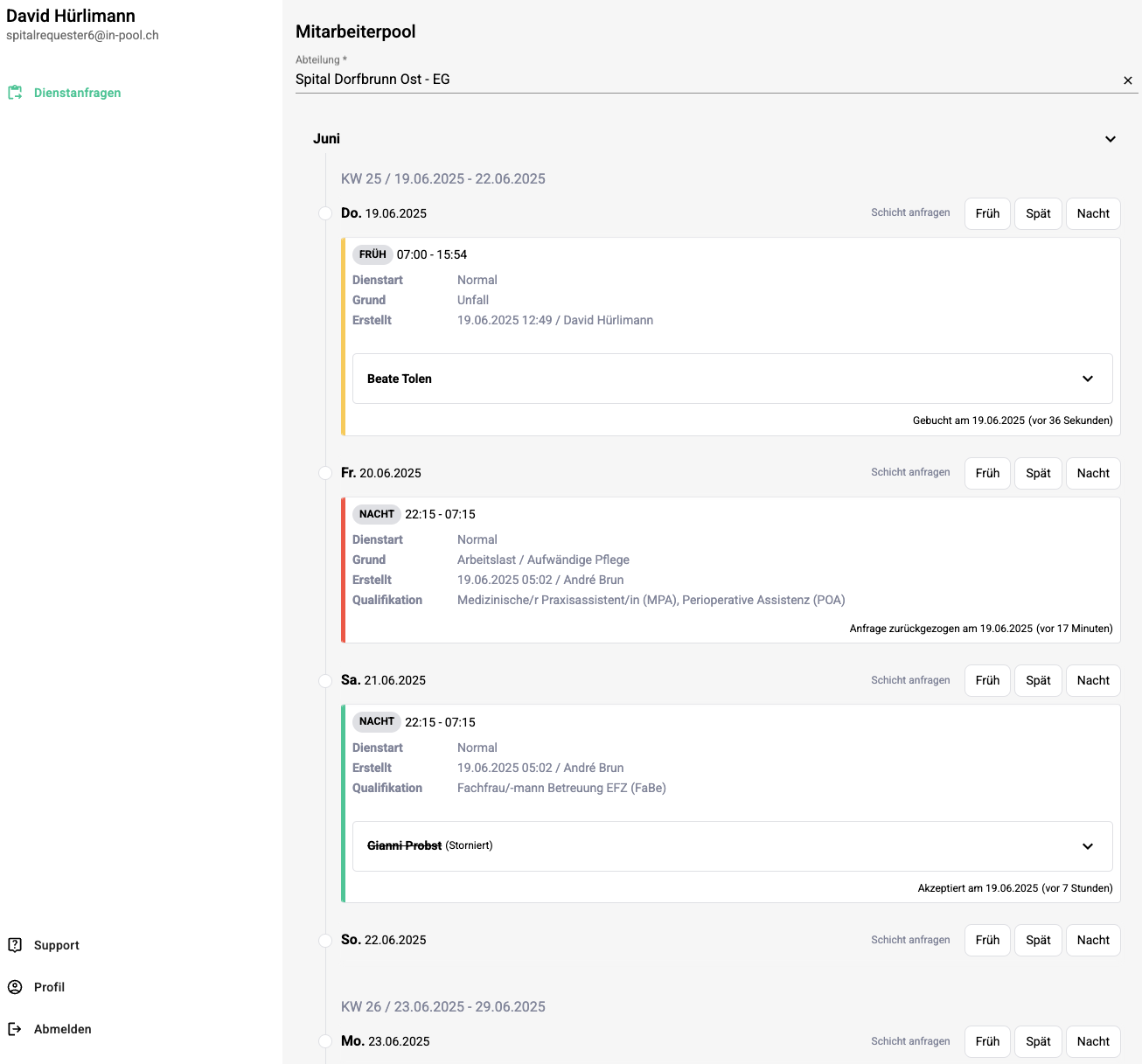Viewport: 1142px width, 1064px height.
Task: Click the time range 07:00 - 15:54
Action: click(x=432, y=254)
